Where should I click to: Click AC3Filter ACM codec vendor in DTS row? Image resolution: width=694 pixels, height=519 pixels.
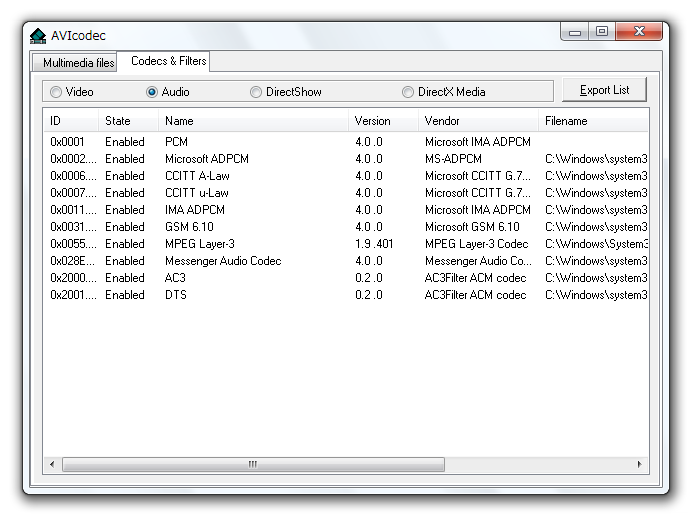[x=475, y=295]
